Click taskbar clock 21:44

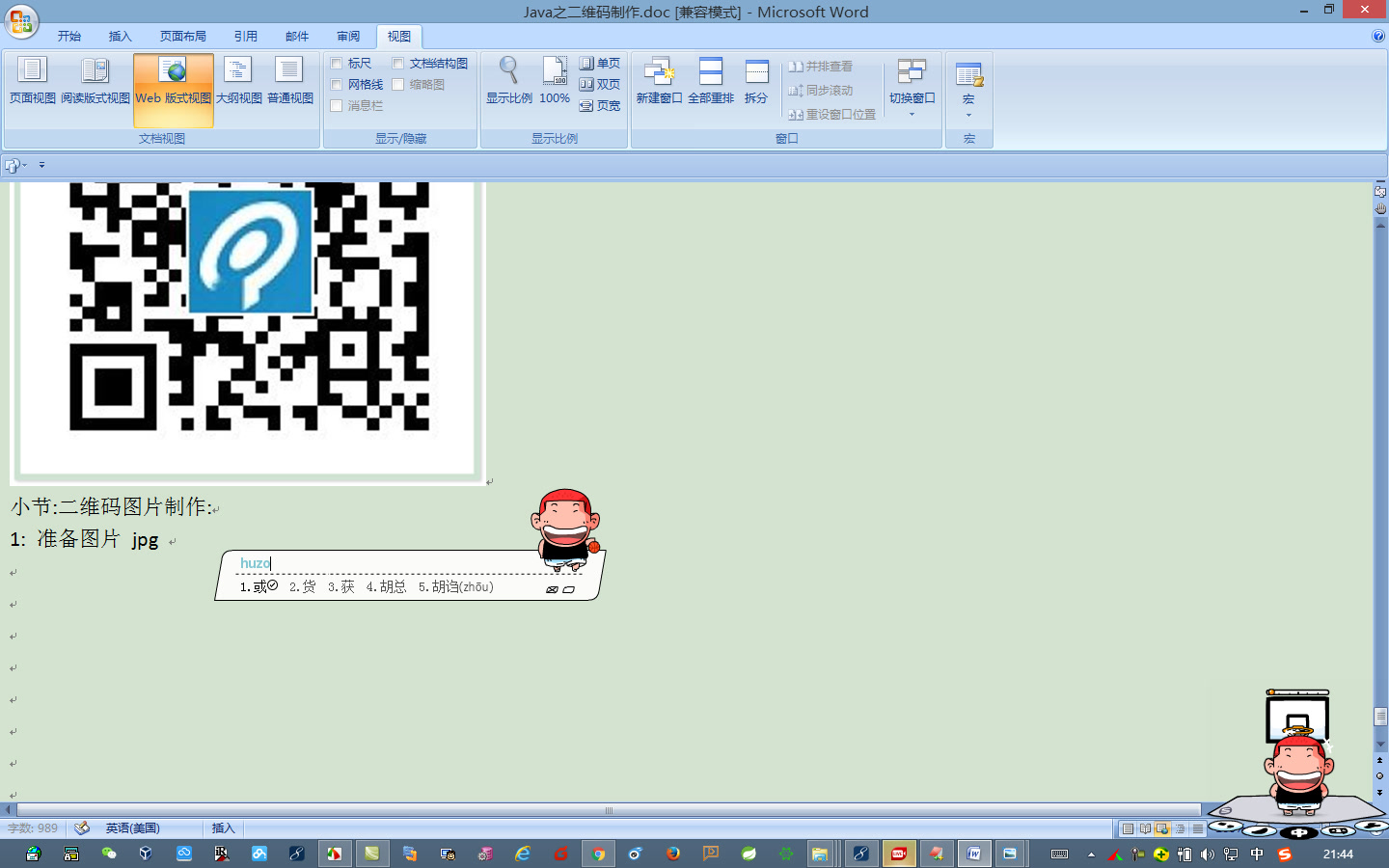1338,854
